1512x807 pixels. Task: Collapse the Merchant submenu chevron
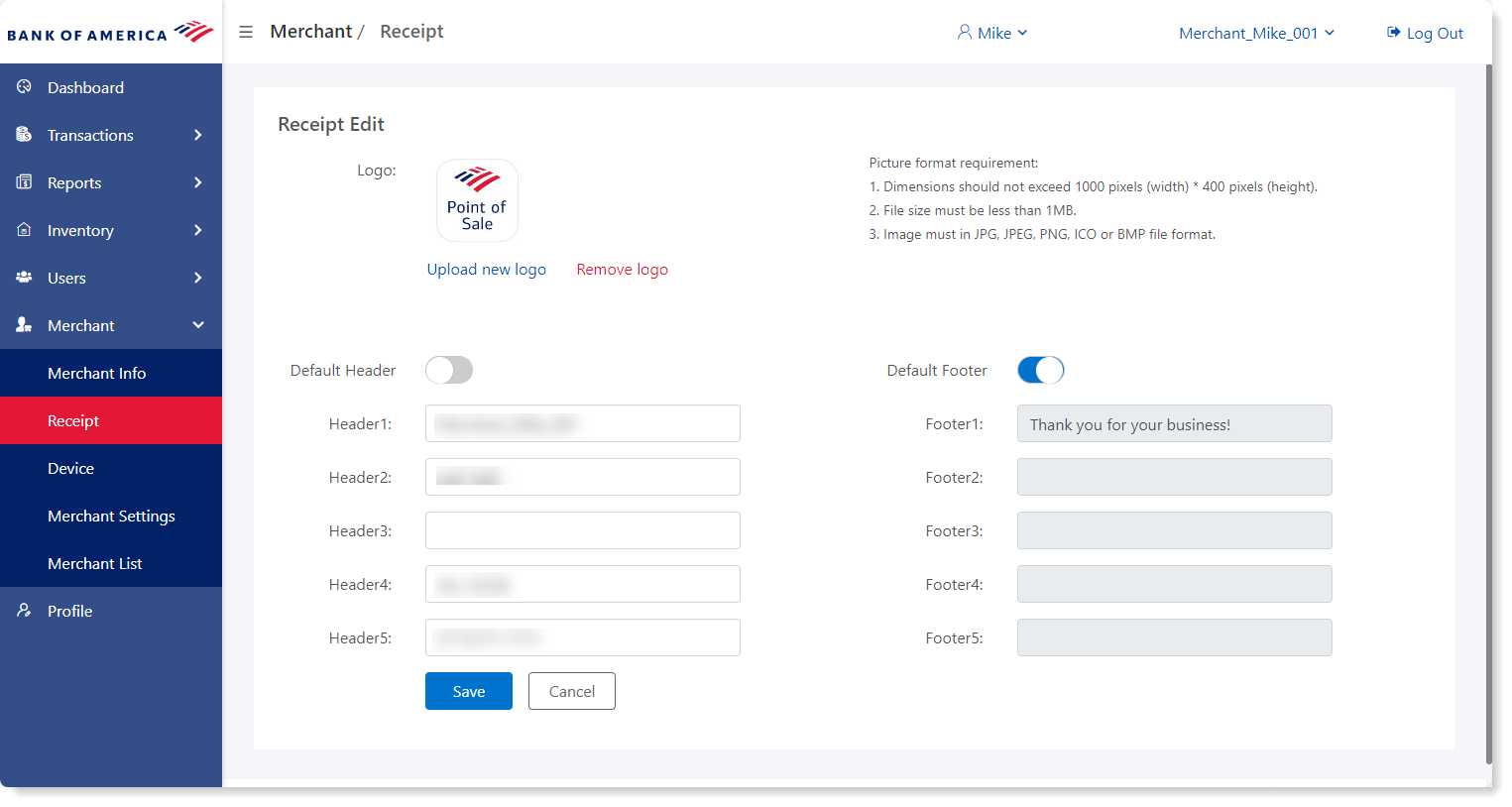[x=198, y=325]
